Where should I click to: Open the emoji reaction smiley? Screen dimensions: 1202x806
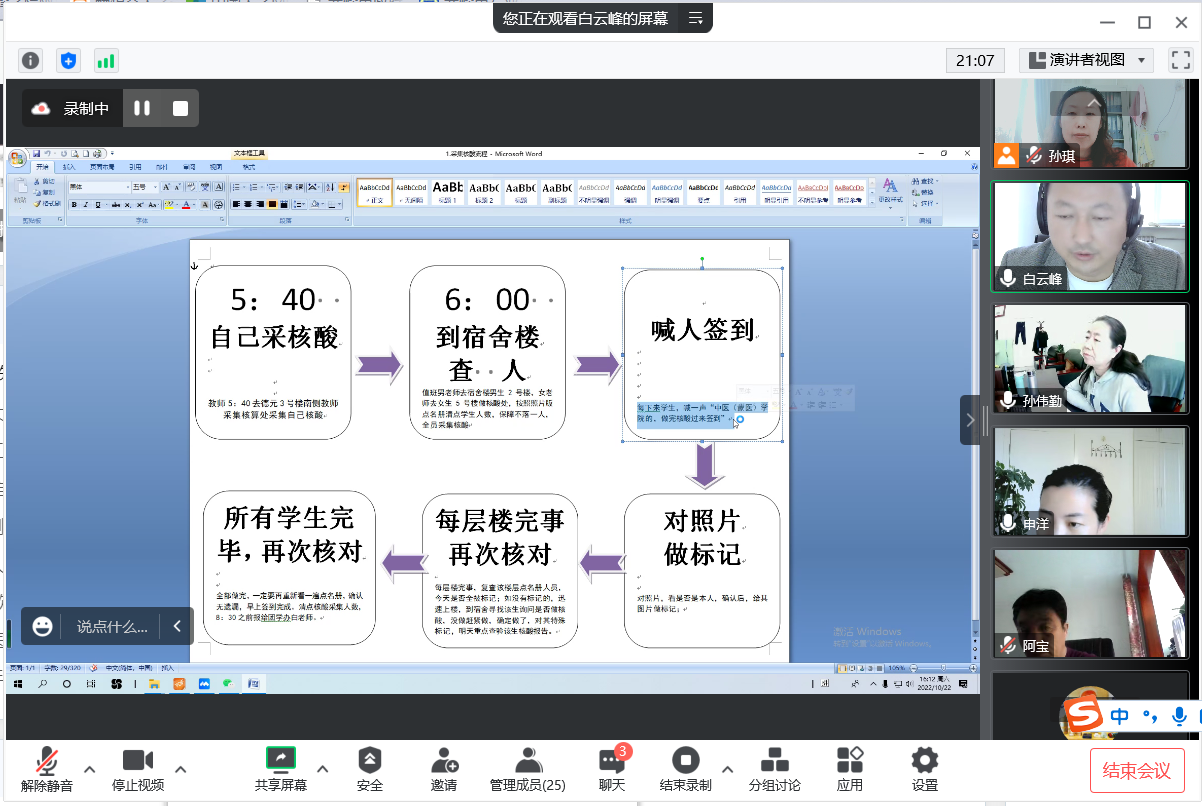[x=42, y=627]
